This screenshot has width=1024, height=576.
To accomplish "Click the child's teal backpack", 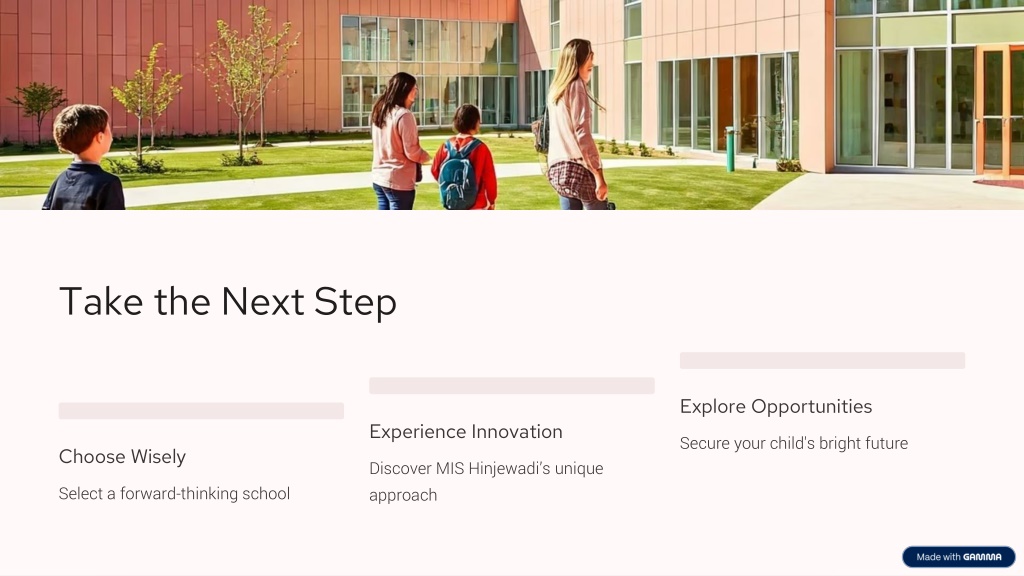I will click(x=459, y=174).
